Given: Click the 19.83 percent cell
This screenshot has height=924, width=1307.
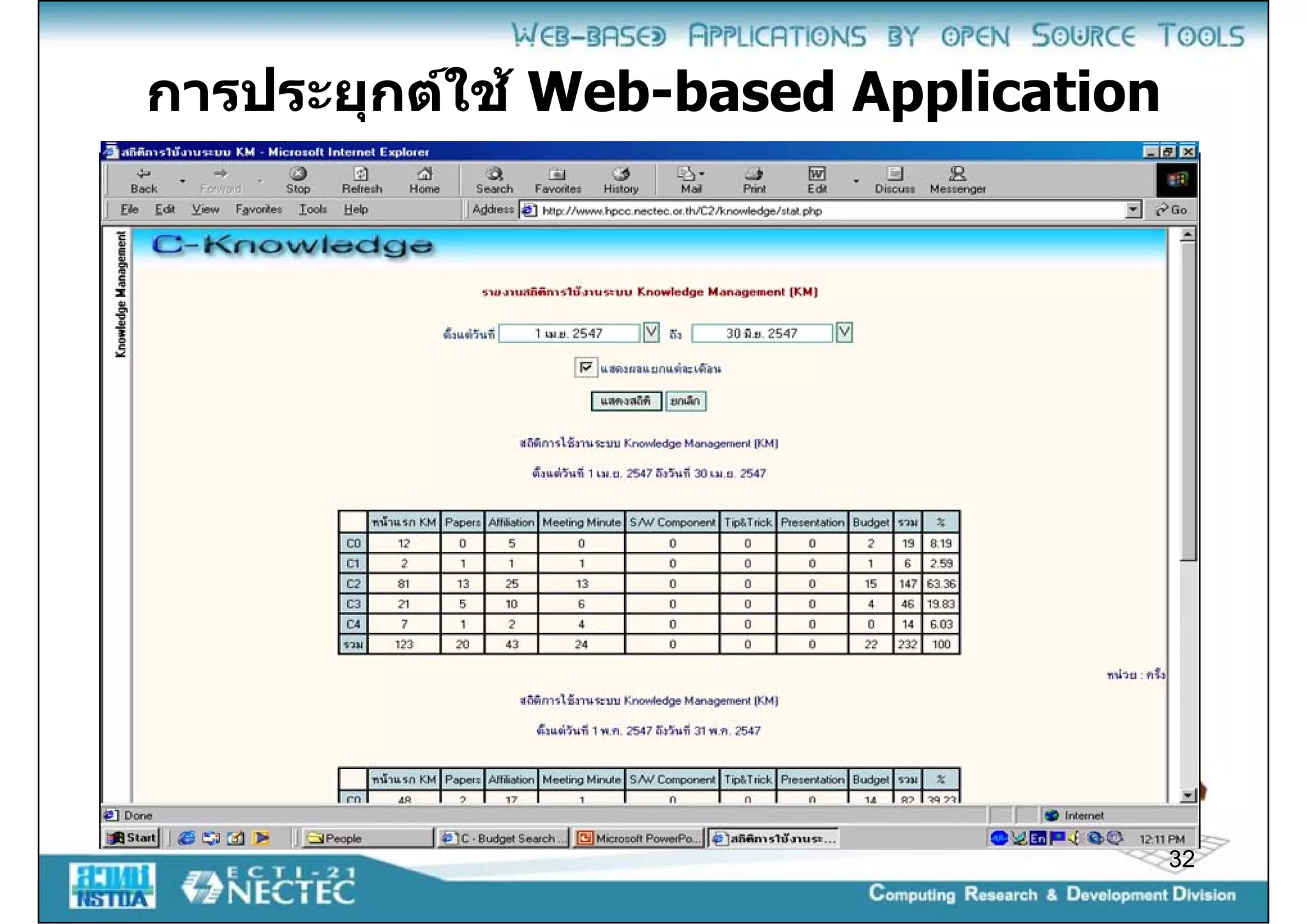Looking at the screenshot, I should 941,604.
